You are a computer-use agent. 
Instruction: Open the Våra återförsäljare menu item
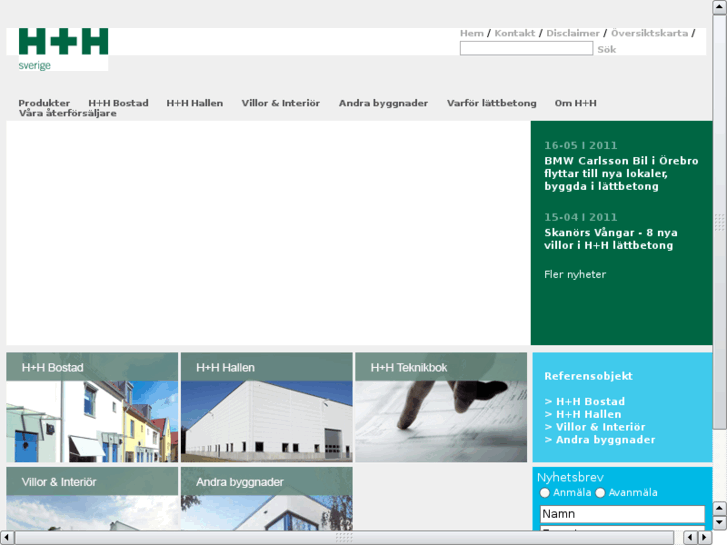pos(68,113)
